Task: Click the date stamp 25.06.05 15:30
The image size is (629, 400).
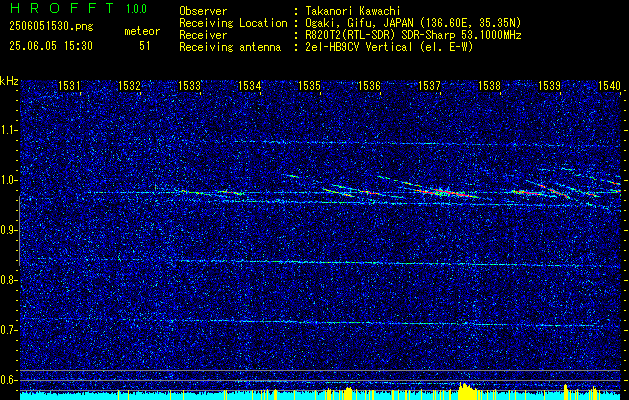Action: click(51, 46)
